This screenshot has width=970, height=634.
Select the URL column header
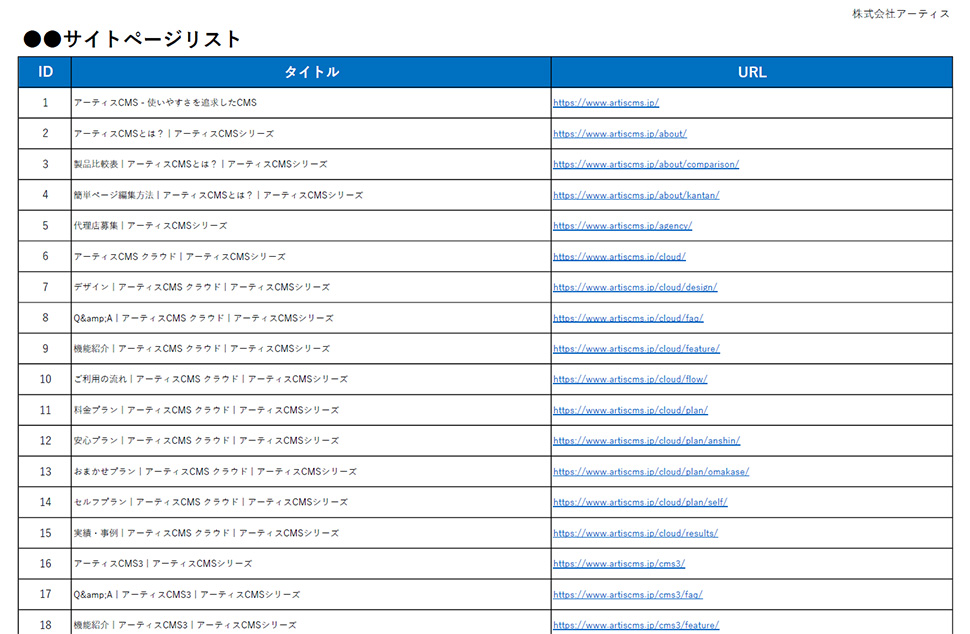[752, 72]
